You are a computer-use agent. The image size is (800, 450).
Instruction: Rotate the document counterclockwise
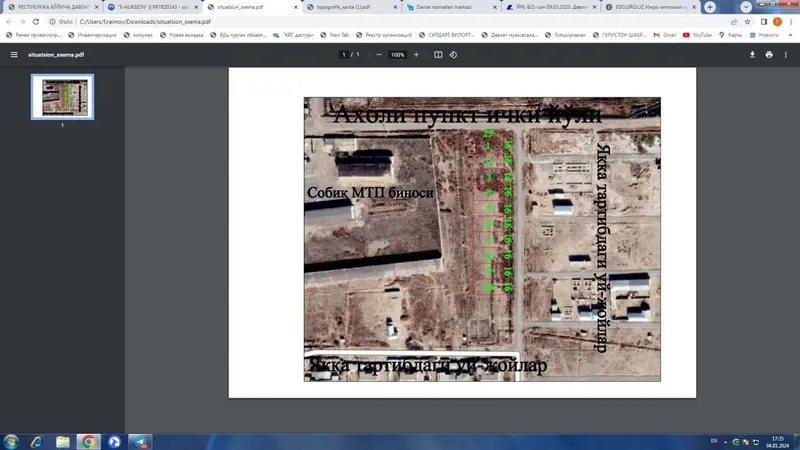453,55
